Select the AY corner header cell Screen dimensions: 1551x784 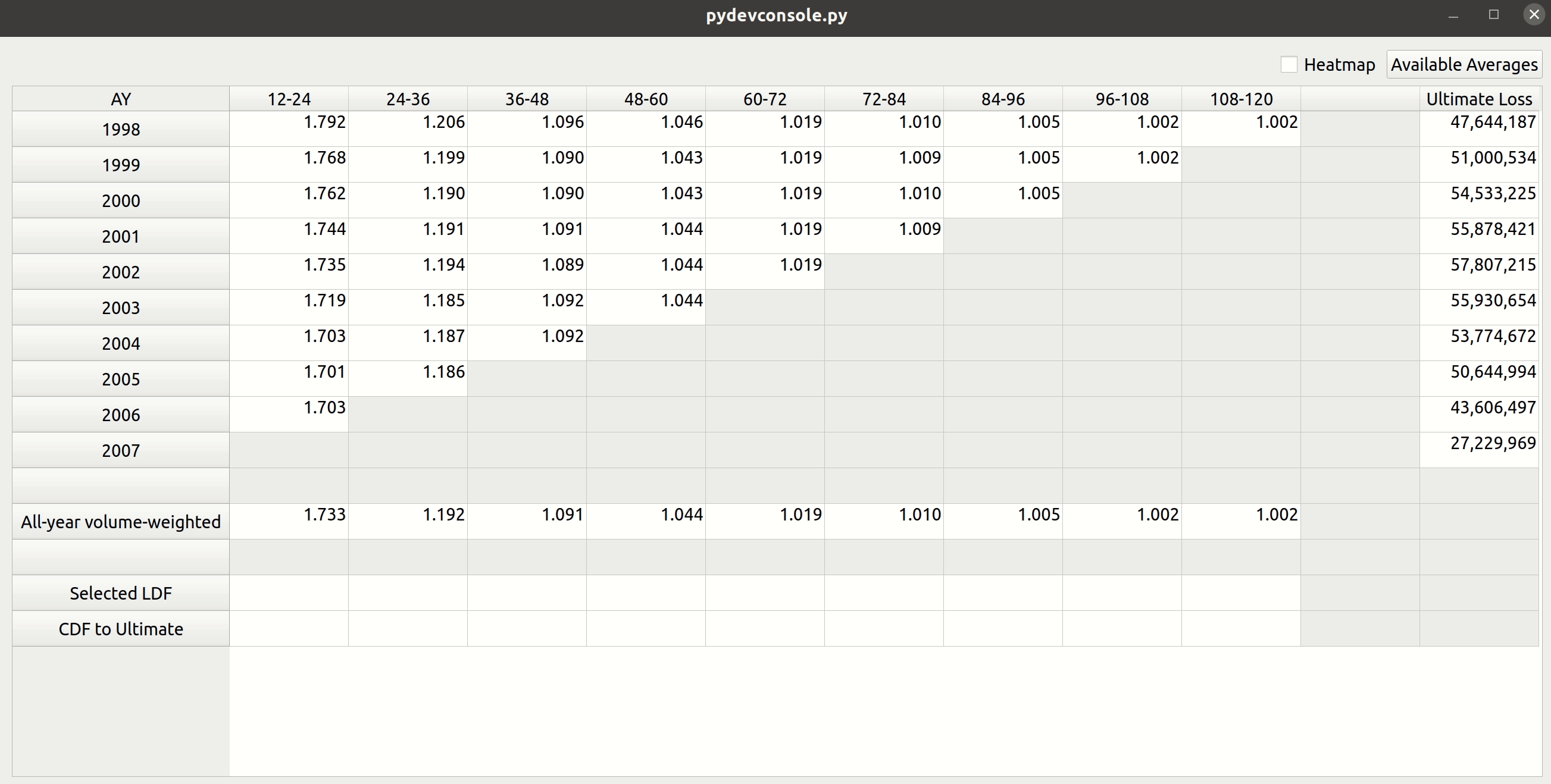coord(120,99)
